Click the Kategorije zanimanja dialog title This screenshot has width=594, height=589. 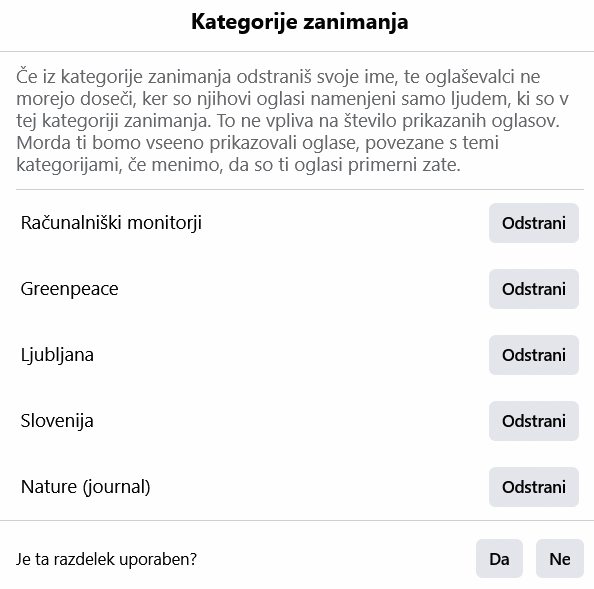click(x=300, y=22)
